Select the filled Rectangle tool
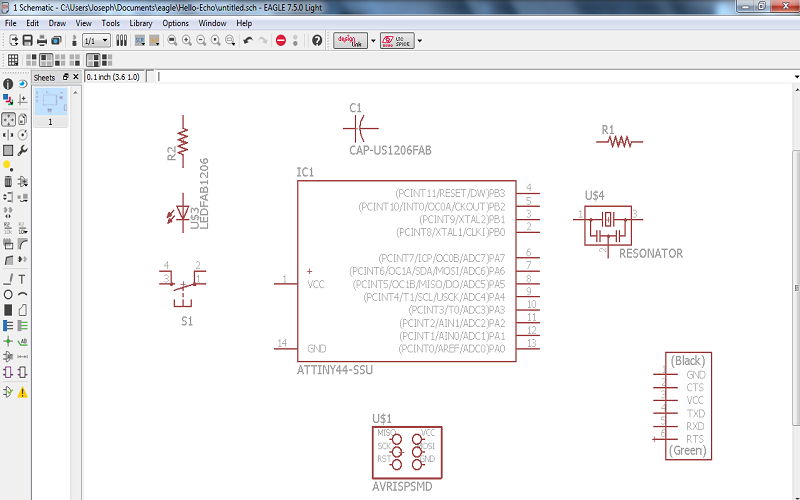This screenshot has height=500, width=800. click(x=8, y=310)
